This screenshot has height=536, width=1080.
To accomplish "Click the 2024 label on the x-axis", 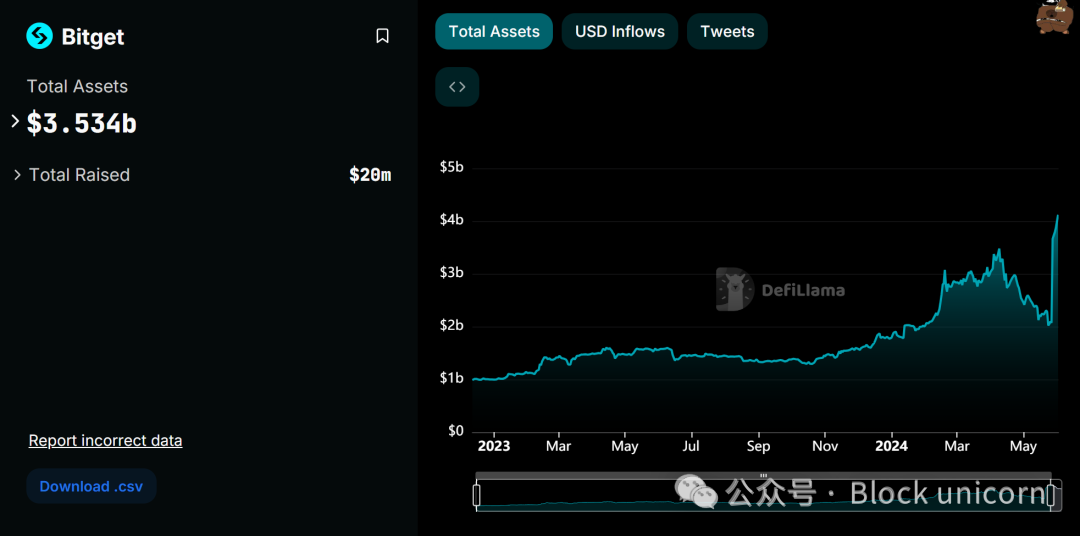I will [891, 446].
